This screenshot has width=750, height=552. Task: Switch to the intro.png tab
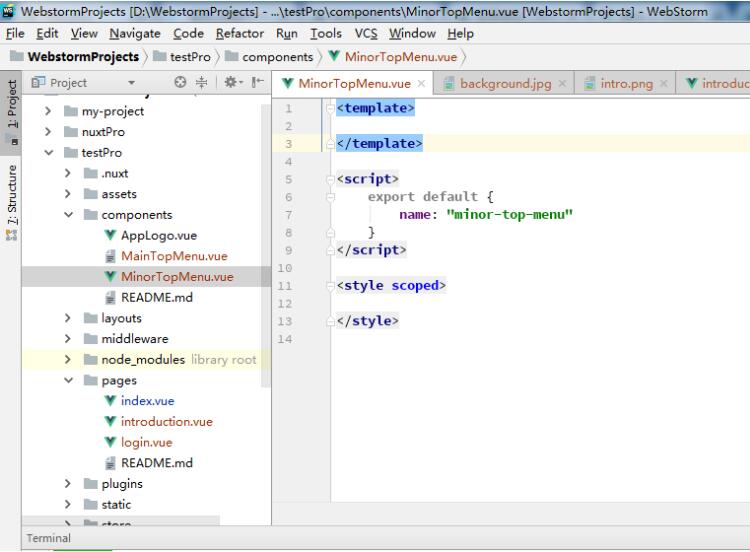628,83
